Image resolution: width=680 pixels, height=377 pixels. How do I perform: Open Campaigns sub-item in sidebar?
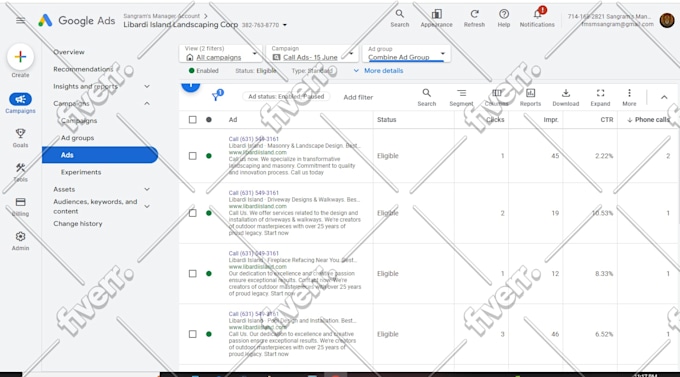coord(79,121)
